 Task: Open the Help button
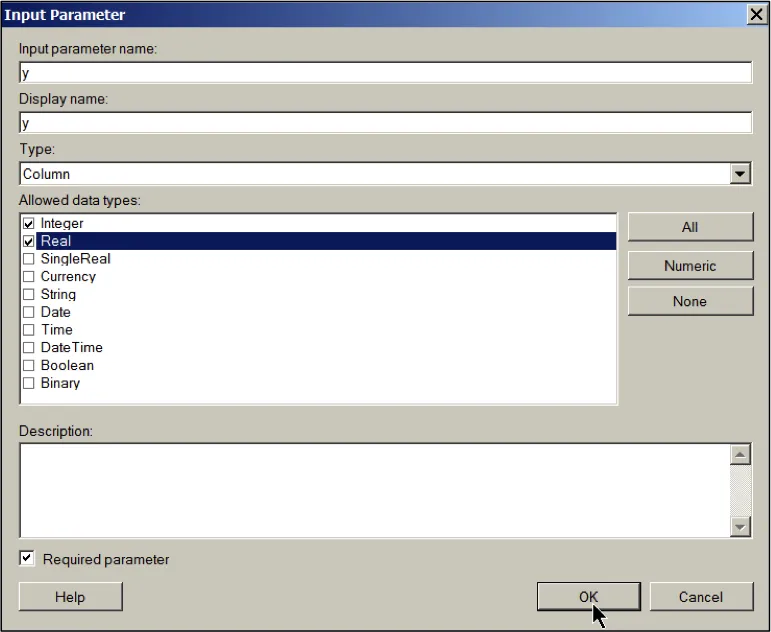pyautogui.click(x=70, y=597)
